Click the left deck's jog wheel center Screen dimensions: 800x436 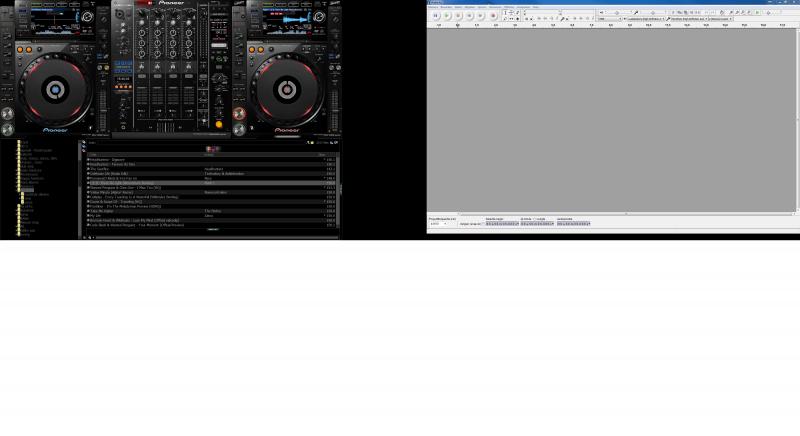point(55,90)
